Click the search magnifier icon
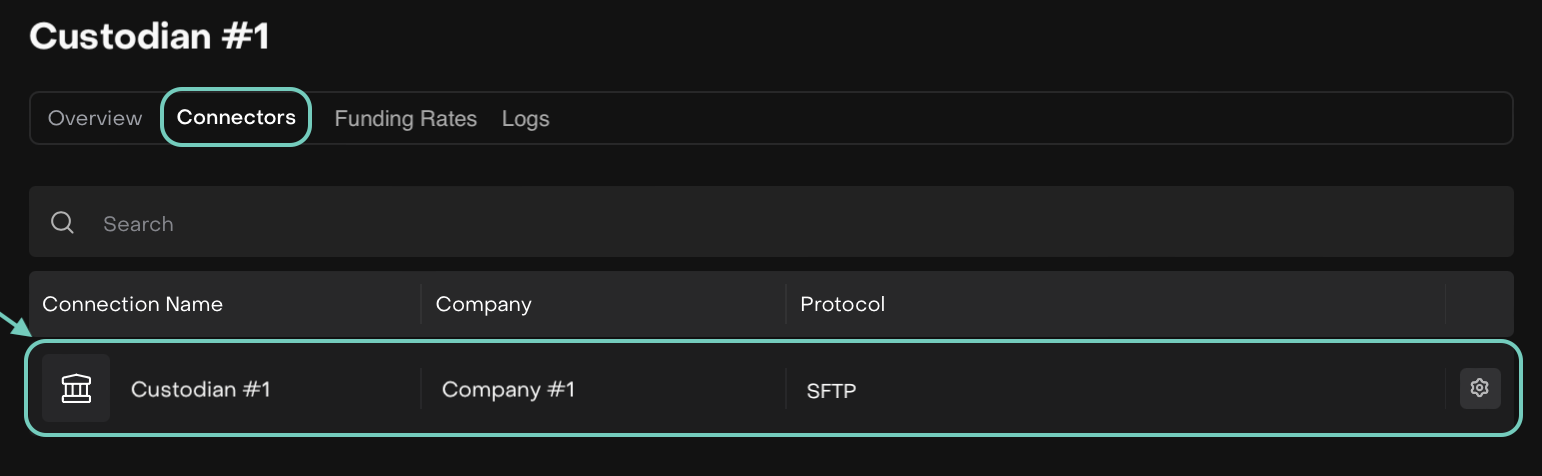 tap(62, 223)
